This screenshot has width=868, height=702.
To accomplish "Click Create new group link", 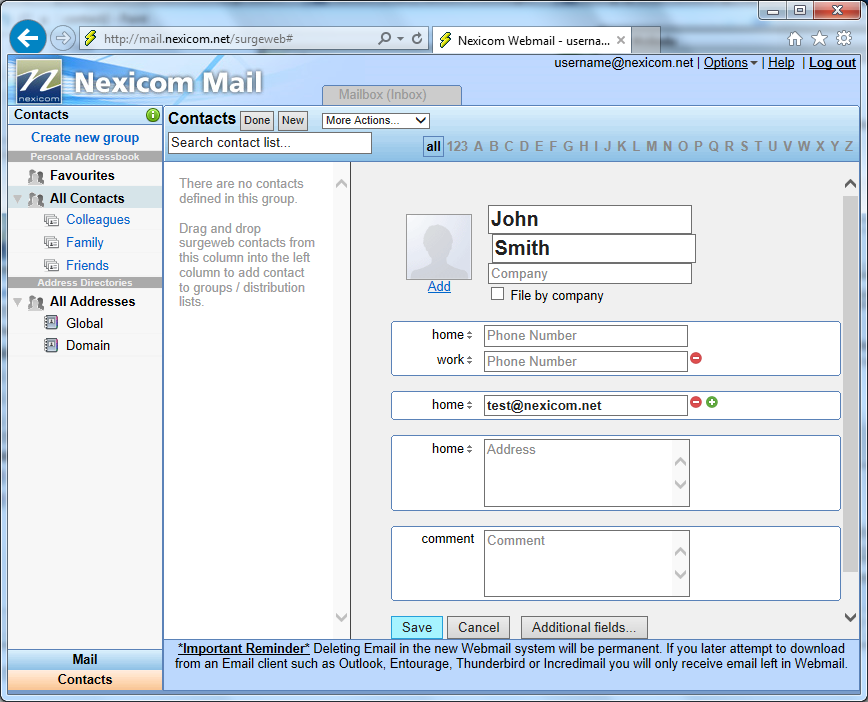I will (x=85, y=137).
